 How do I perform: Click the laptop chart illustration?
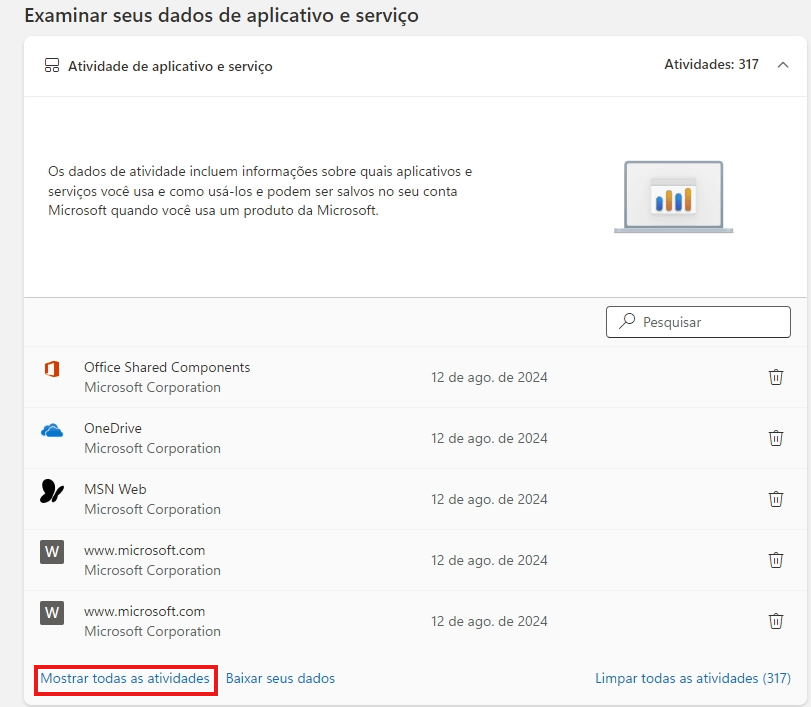[x=673, y=197]
